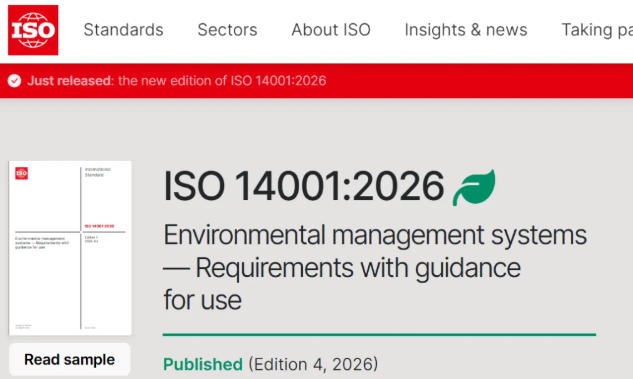Open the About ISO menu
This screenshot has width=633, height=379.
(x=331, y=30)
